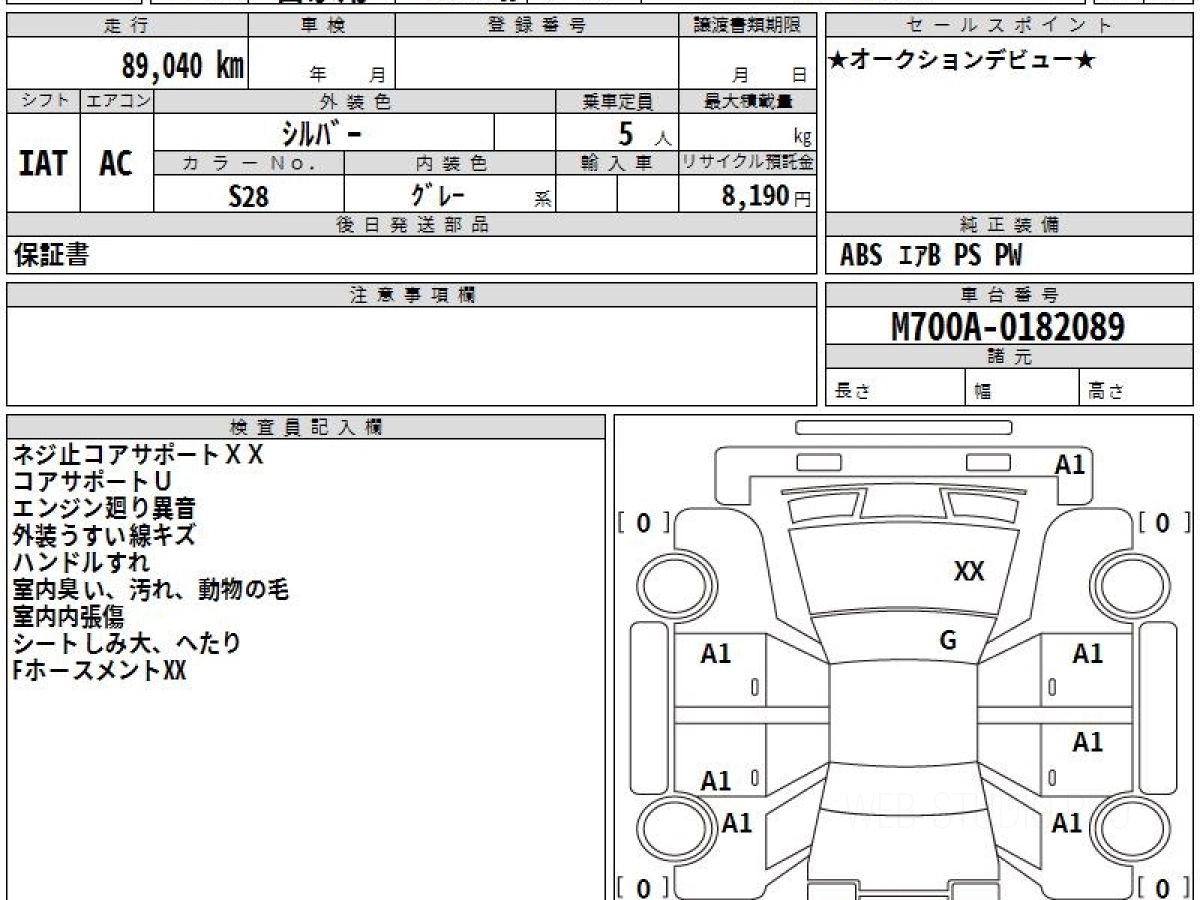Click the 輸入車 header

617,163
